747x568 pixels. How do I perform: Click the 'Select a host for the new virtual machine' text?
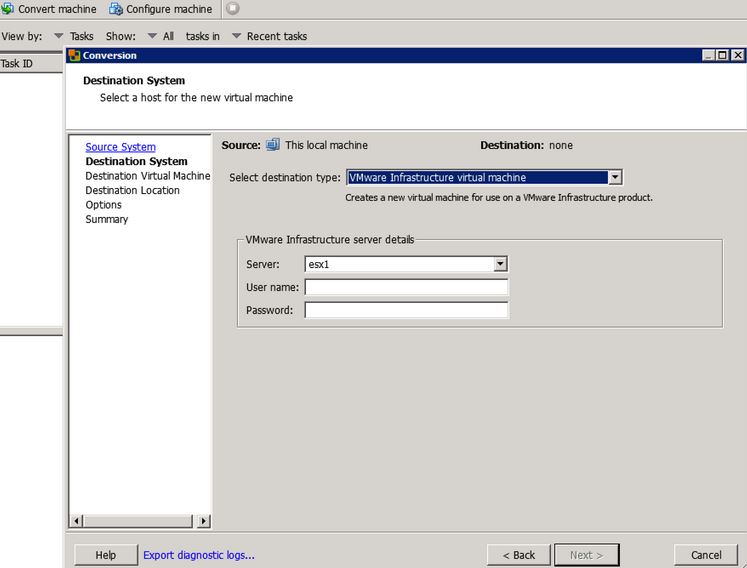tap(196, 98)
